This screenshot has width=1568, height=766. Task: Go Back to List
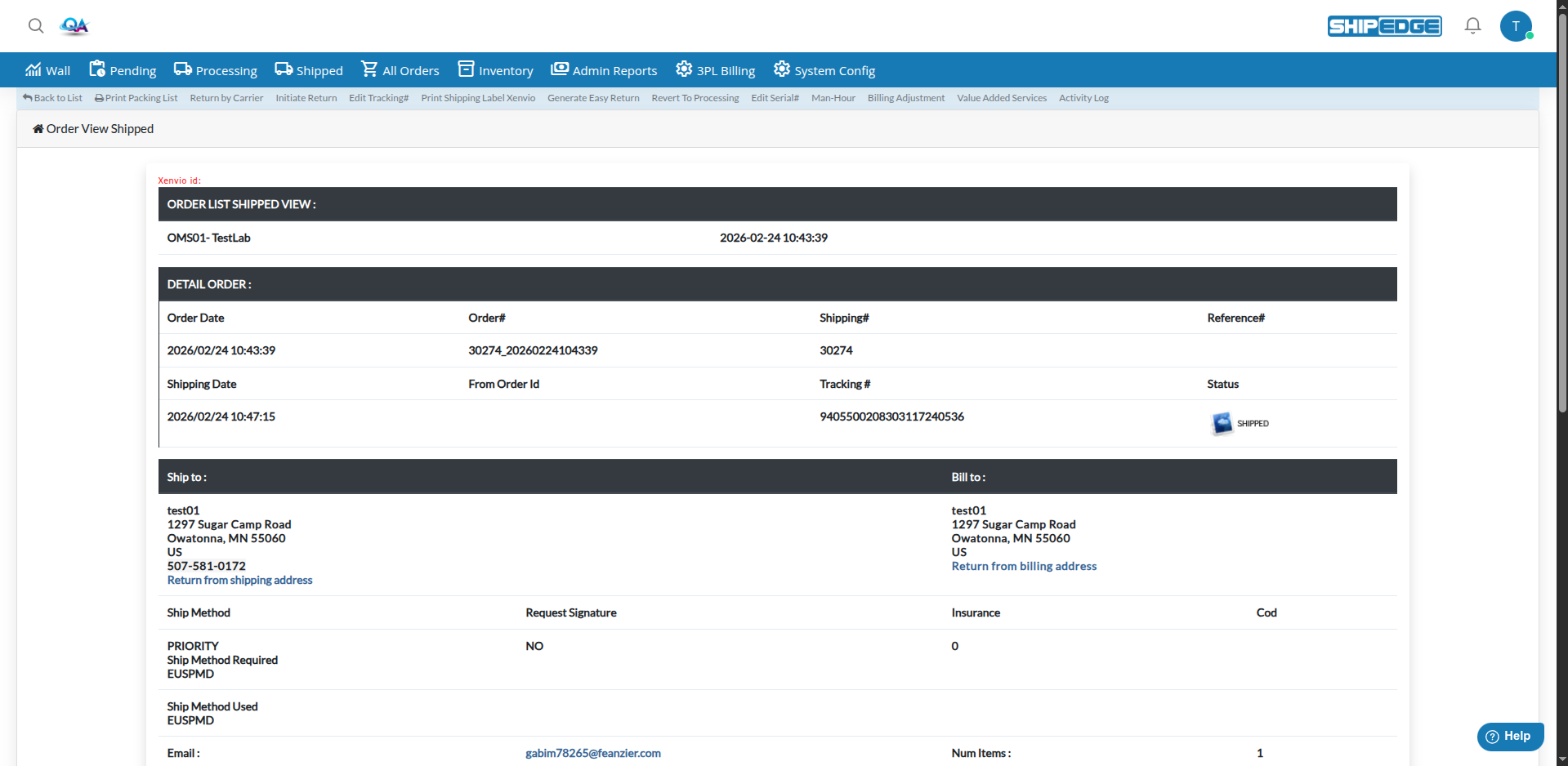click(53, 98)
